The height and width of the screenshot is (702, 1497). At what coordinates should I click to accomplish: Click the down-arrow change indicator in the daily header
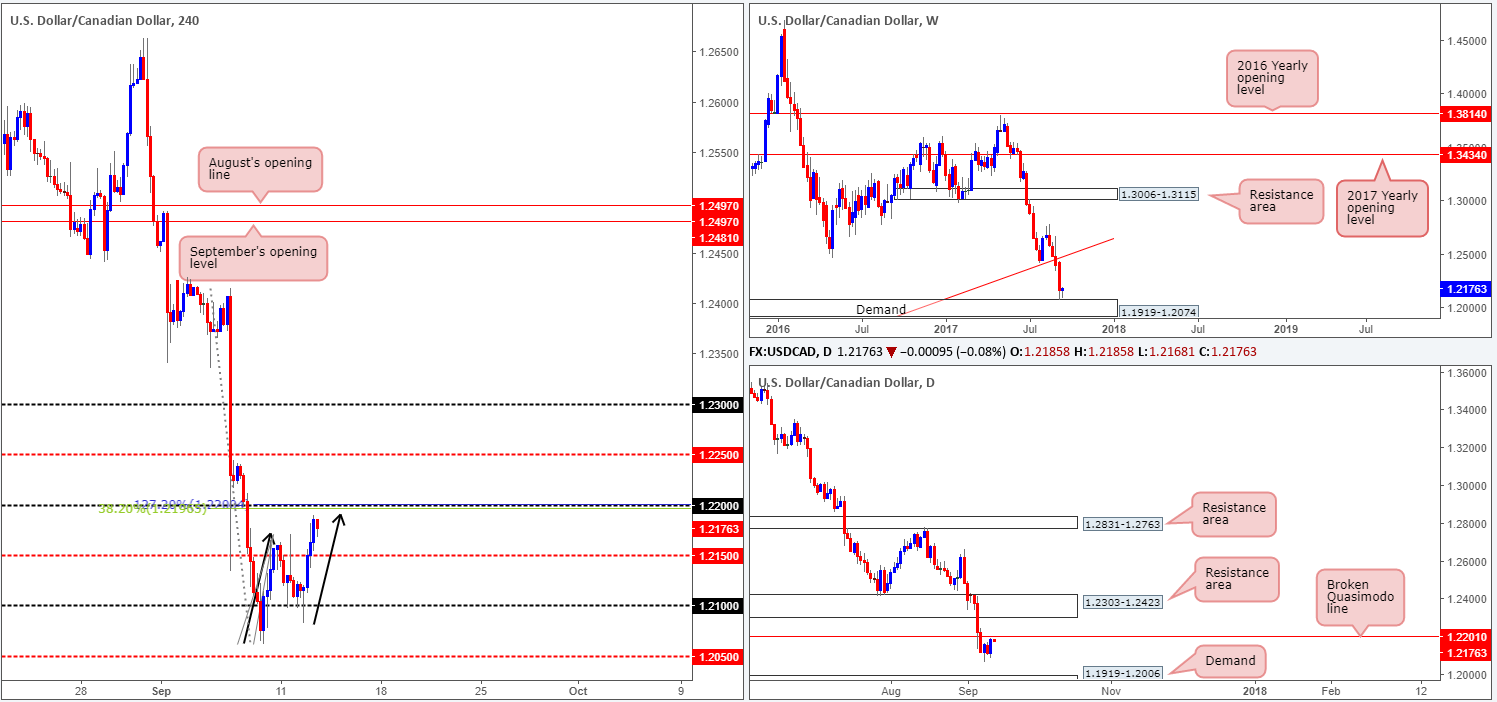pos(892,352)
